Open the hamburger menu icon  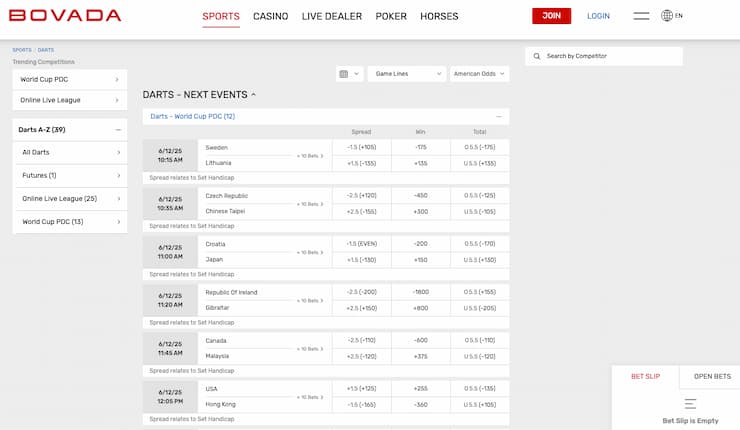pyautogui.click(x=641, y=16)
